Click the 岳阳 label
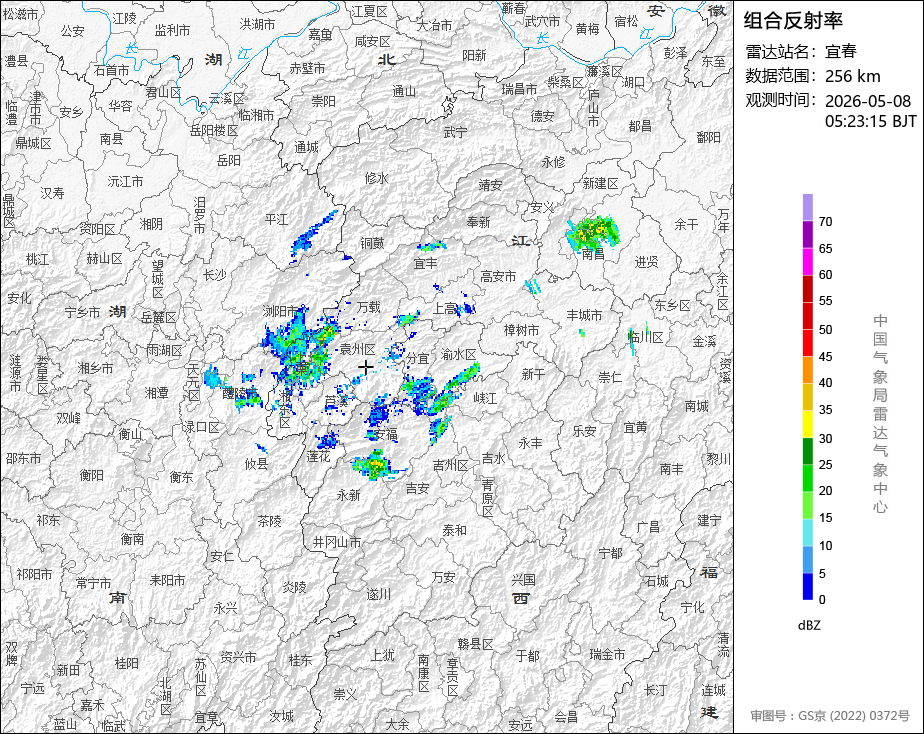924x734 pixels. click(x=229, y=160)
